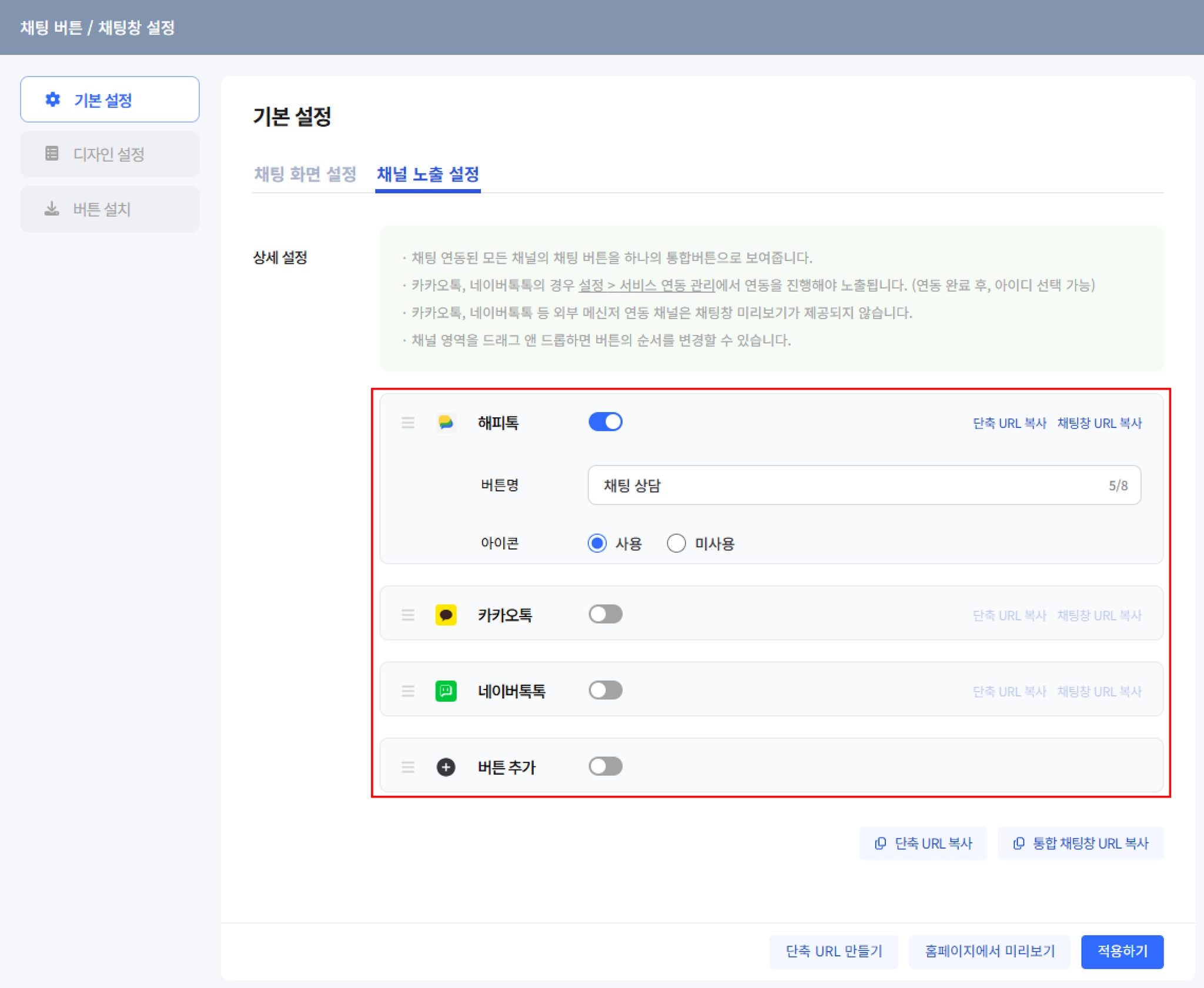Open the 디자인 설정 sidebar menu
This screenshot has width=1204, height=988.
tap(109, 154)
